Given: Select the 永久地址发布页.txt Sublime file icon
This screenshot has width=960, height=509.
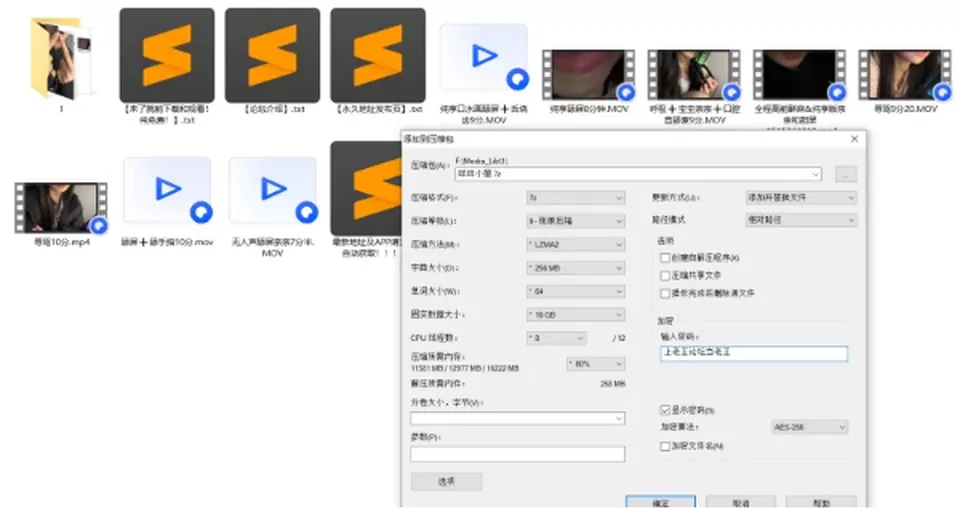Looking at the screenshot, I should pyautogui.click(x=378, y=55).
